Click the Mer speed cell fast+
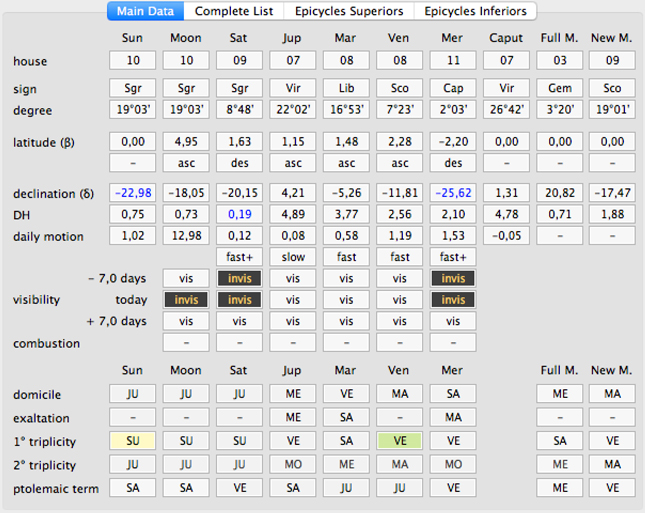Screen dimensions: 645x513 pos(453,257)
